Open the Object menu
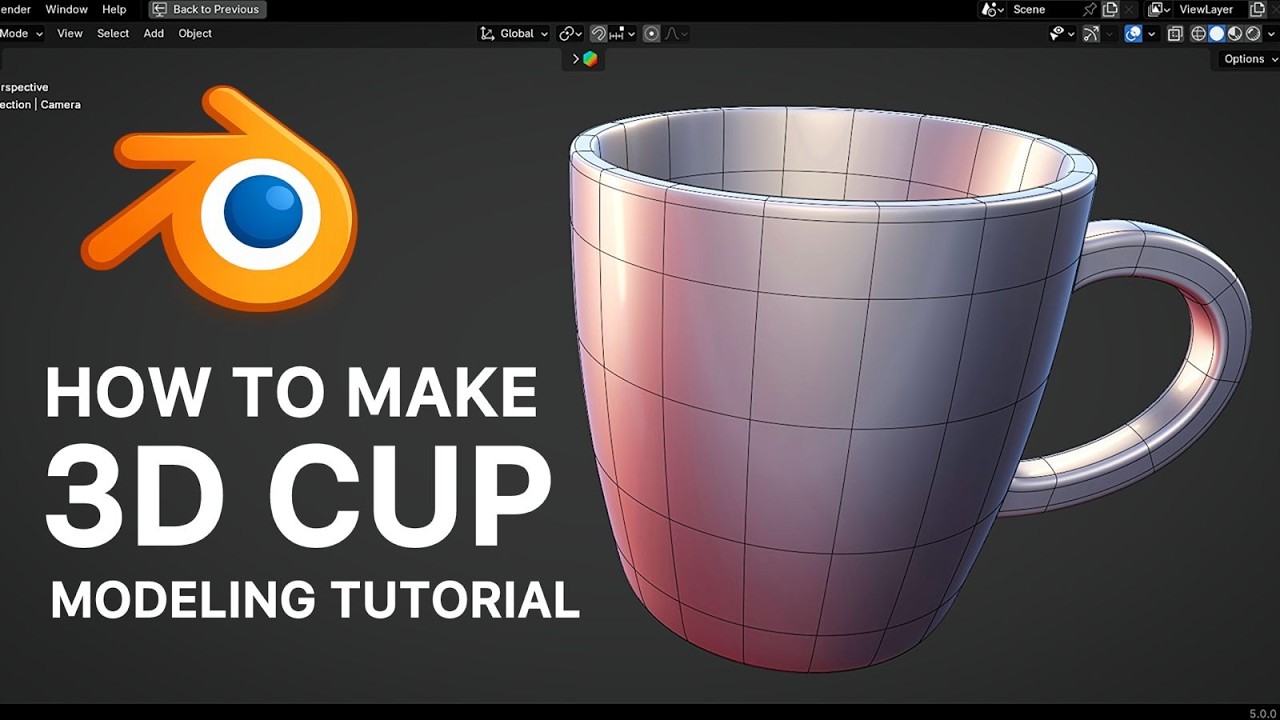 tap(195, 33)
